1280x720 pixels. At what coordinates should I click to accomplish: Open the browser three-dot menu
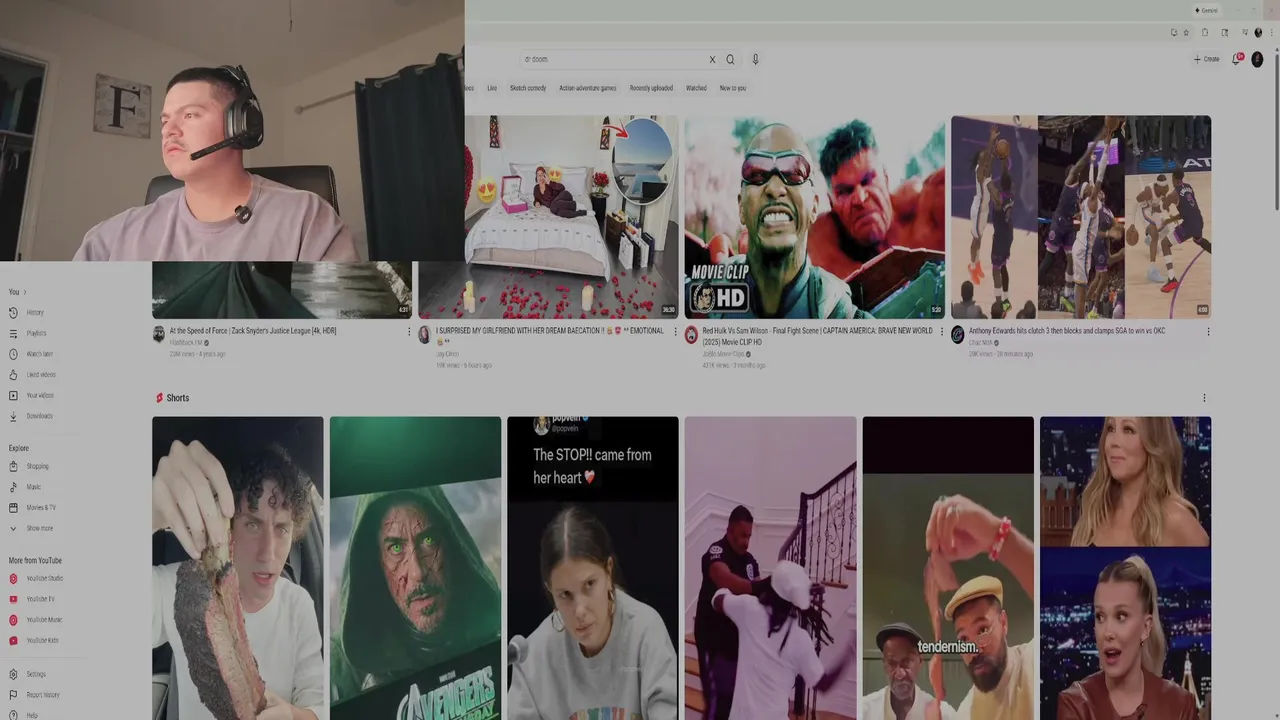coord(1273,32)
